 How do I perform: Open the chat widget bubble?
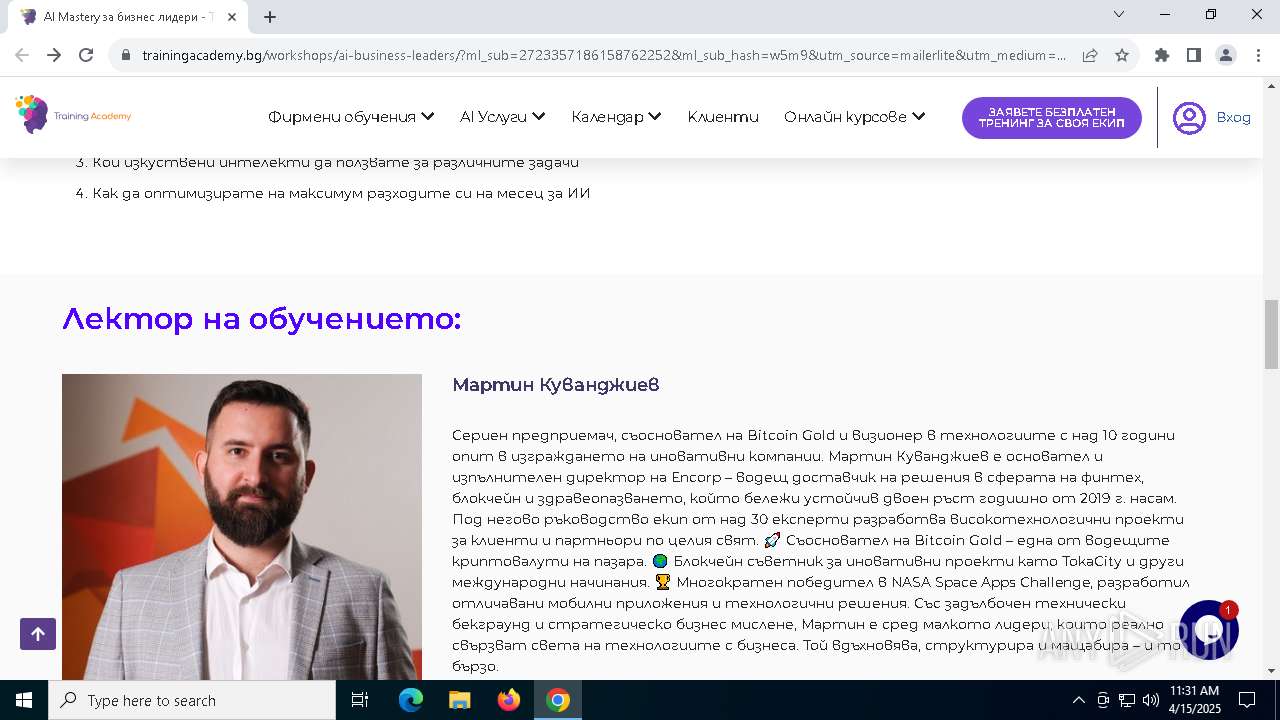[1209, 631]
